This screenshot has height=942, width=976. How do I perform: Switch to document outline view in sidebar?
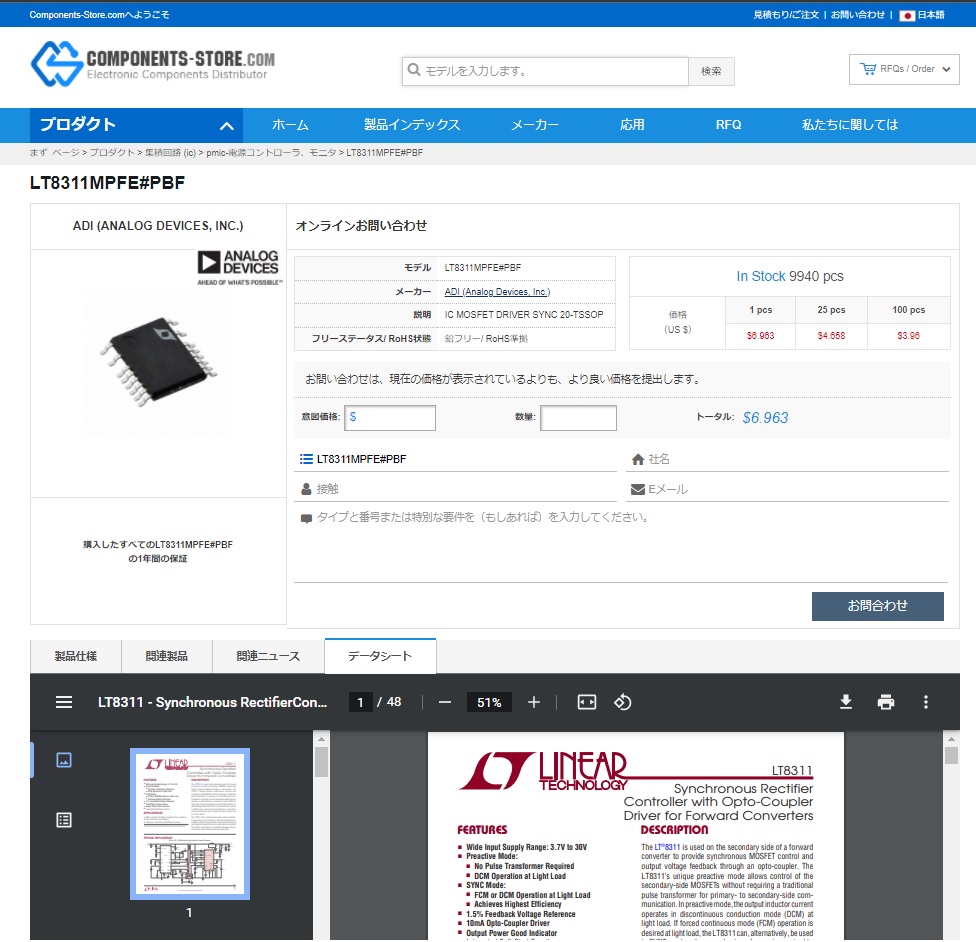pos(64,820)
